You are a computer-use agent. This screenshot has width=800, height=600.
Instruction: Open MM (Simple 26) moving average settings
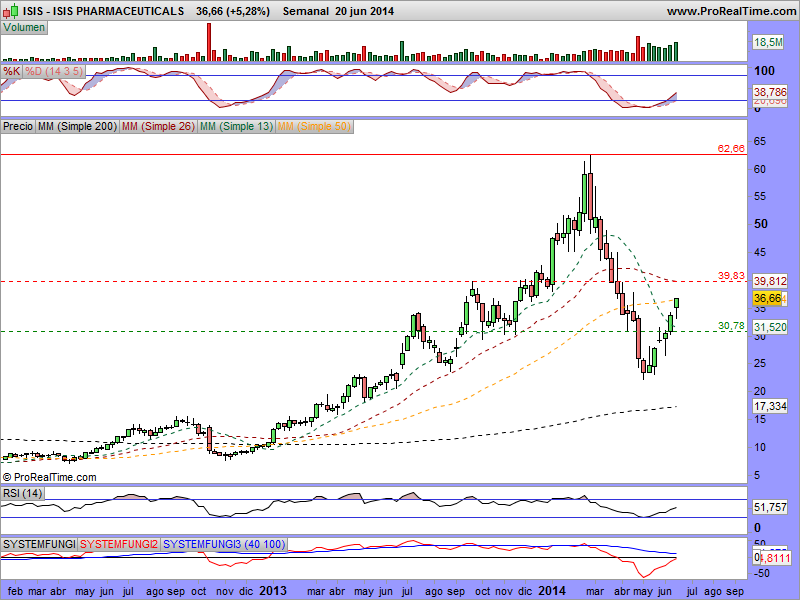(158, 126)
